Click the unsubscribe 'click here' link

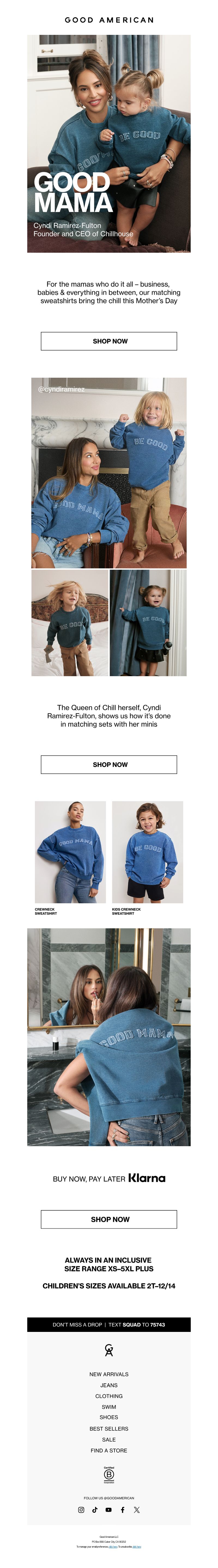pos(137,1546)
